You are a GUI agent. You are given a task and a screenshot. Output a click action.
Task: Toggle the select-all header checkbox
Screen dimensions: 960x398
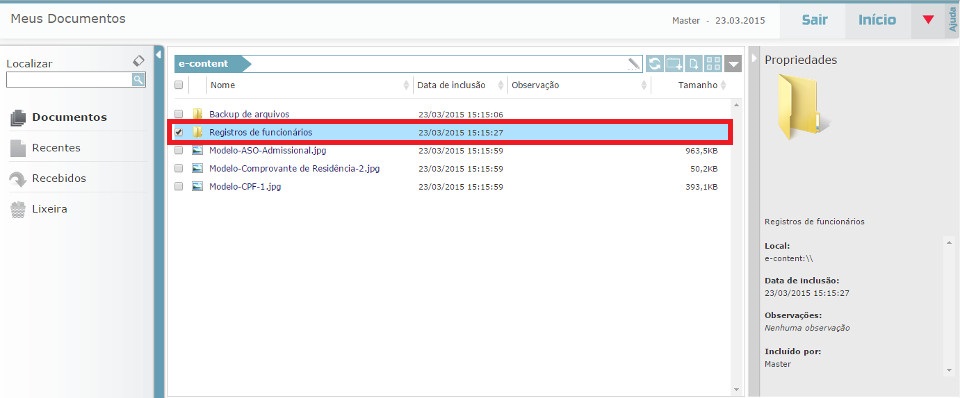click(x=179, y=85)
